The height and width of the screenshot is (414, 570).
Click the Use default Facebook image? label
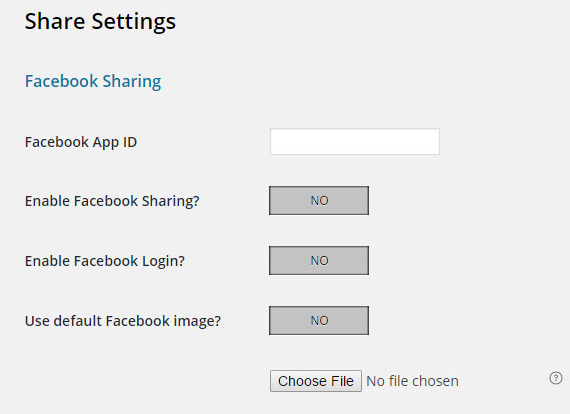point(123,321)
